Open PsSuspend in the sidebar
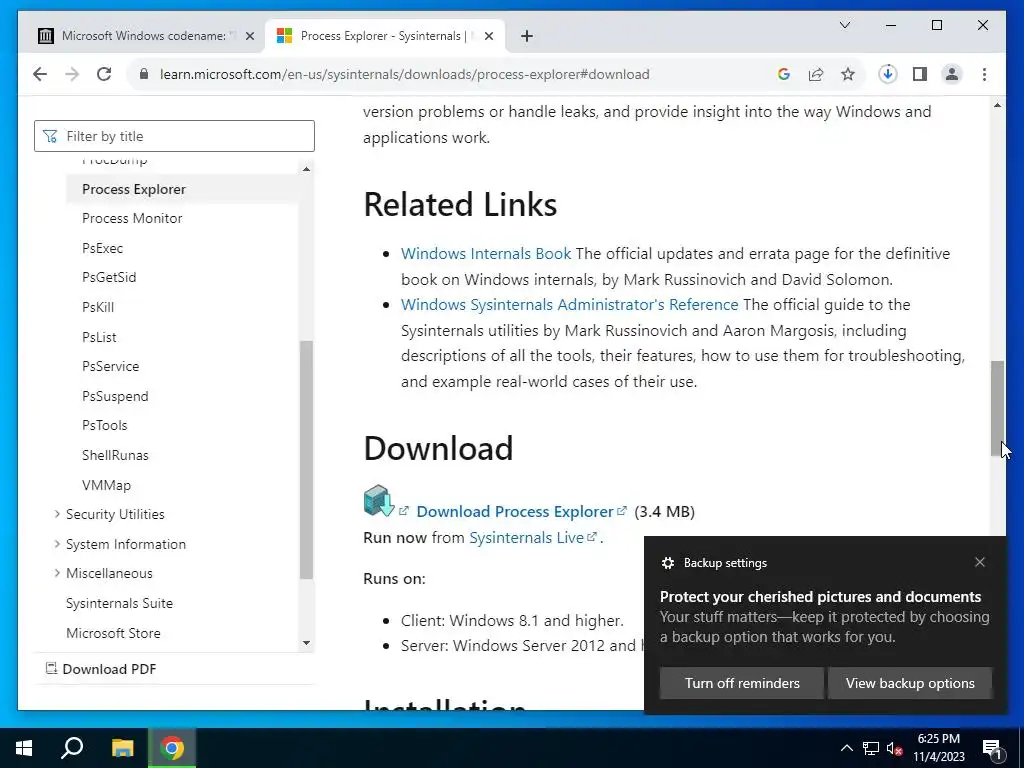The image size is (1024, 768). click(115, 396)
